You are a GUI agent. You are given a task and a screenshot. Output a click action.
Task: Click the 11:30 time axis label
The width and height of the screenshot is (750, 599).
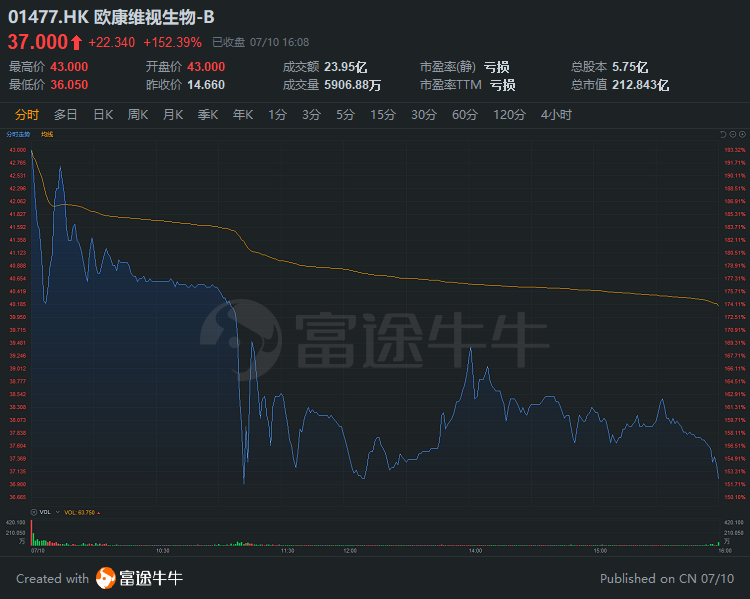point(287,551)
